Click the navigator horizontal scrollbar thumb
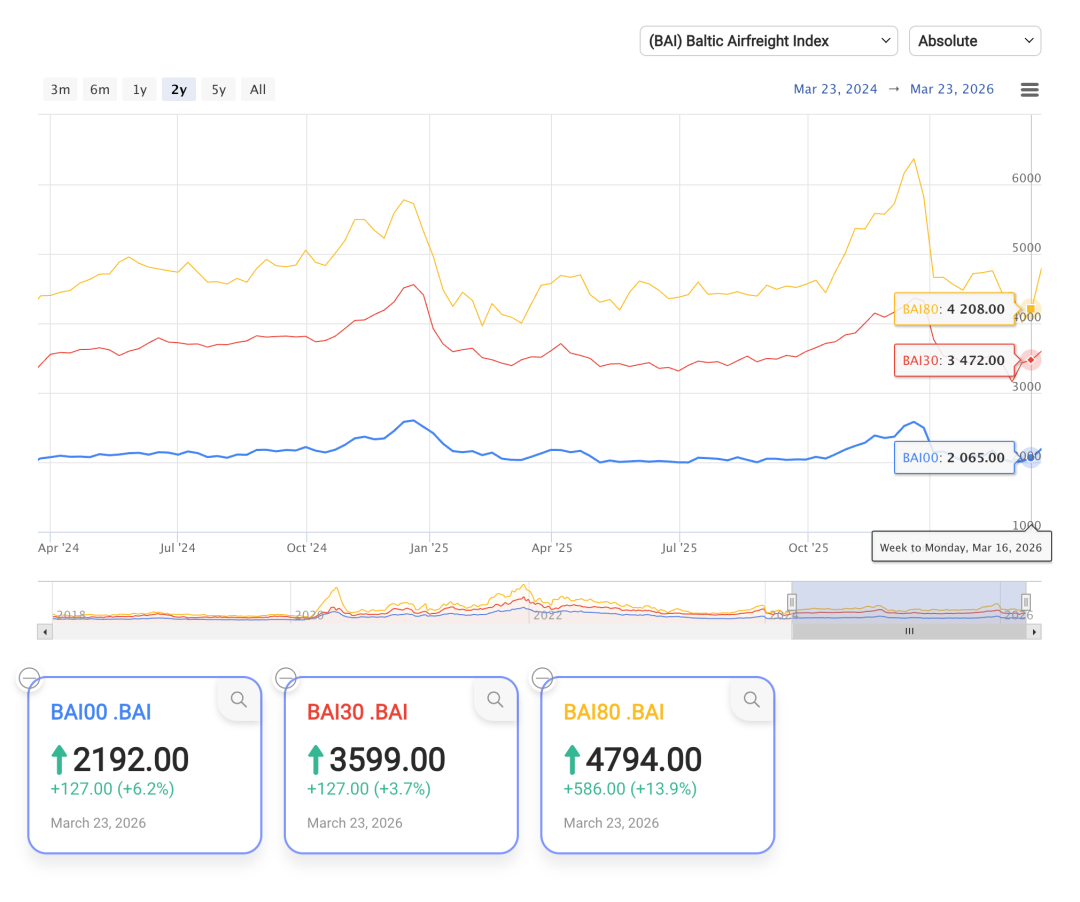This screenshot has height=902, width=1080. [x=909, y=632]
